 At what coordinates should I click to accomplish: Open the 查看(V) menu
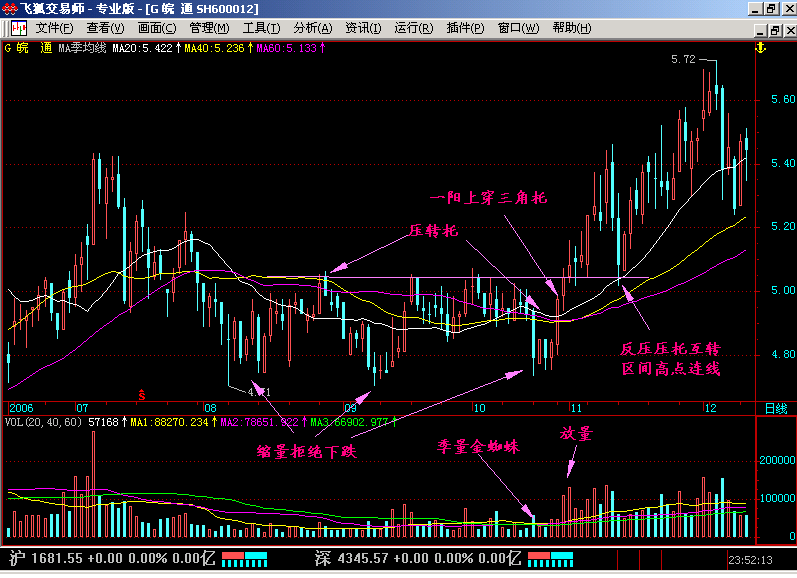coord(106,28)
